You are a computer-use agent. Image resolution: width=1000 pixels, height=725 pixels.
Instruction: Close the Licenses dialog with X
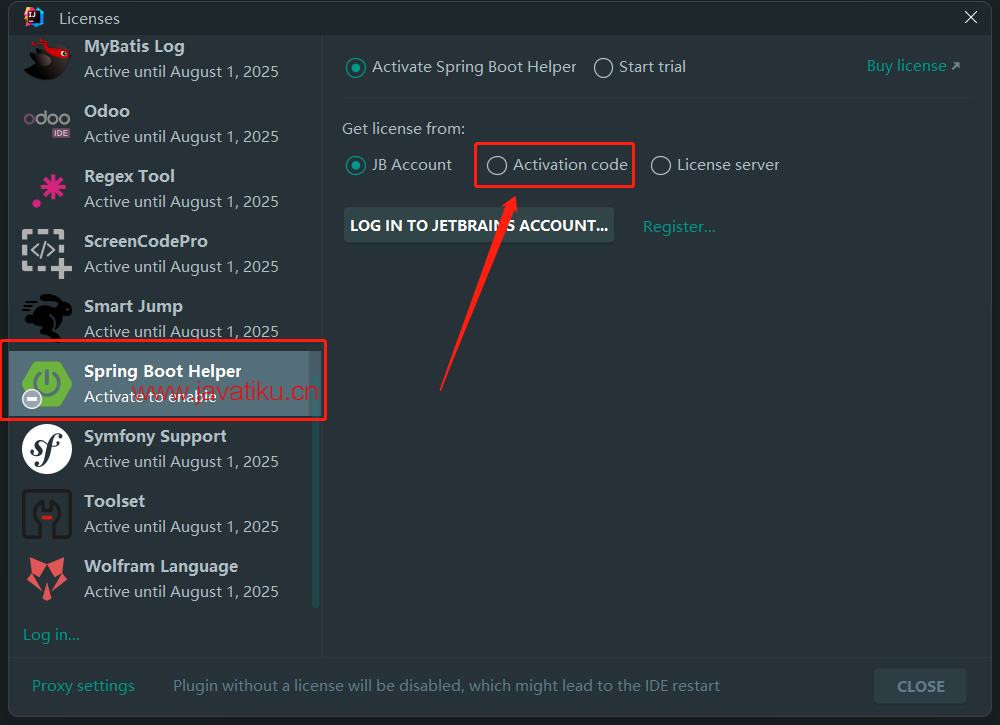[971, 17]
